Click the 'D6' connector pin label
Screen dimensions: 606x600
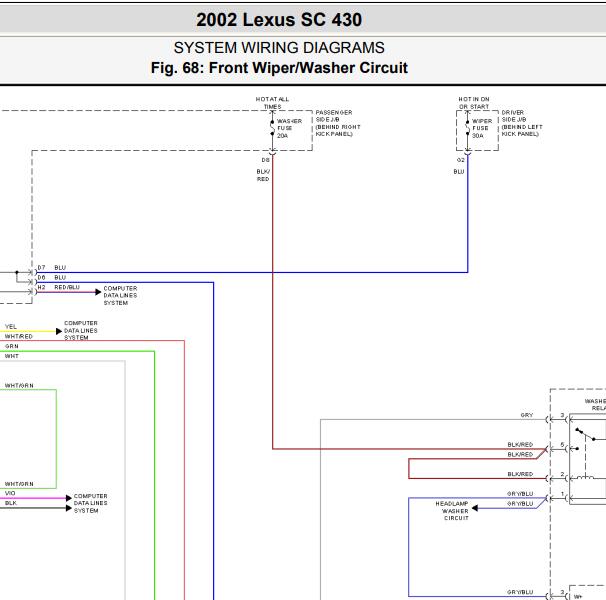pos(41,278)
